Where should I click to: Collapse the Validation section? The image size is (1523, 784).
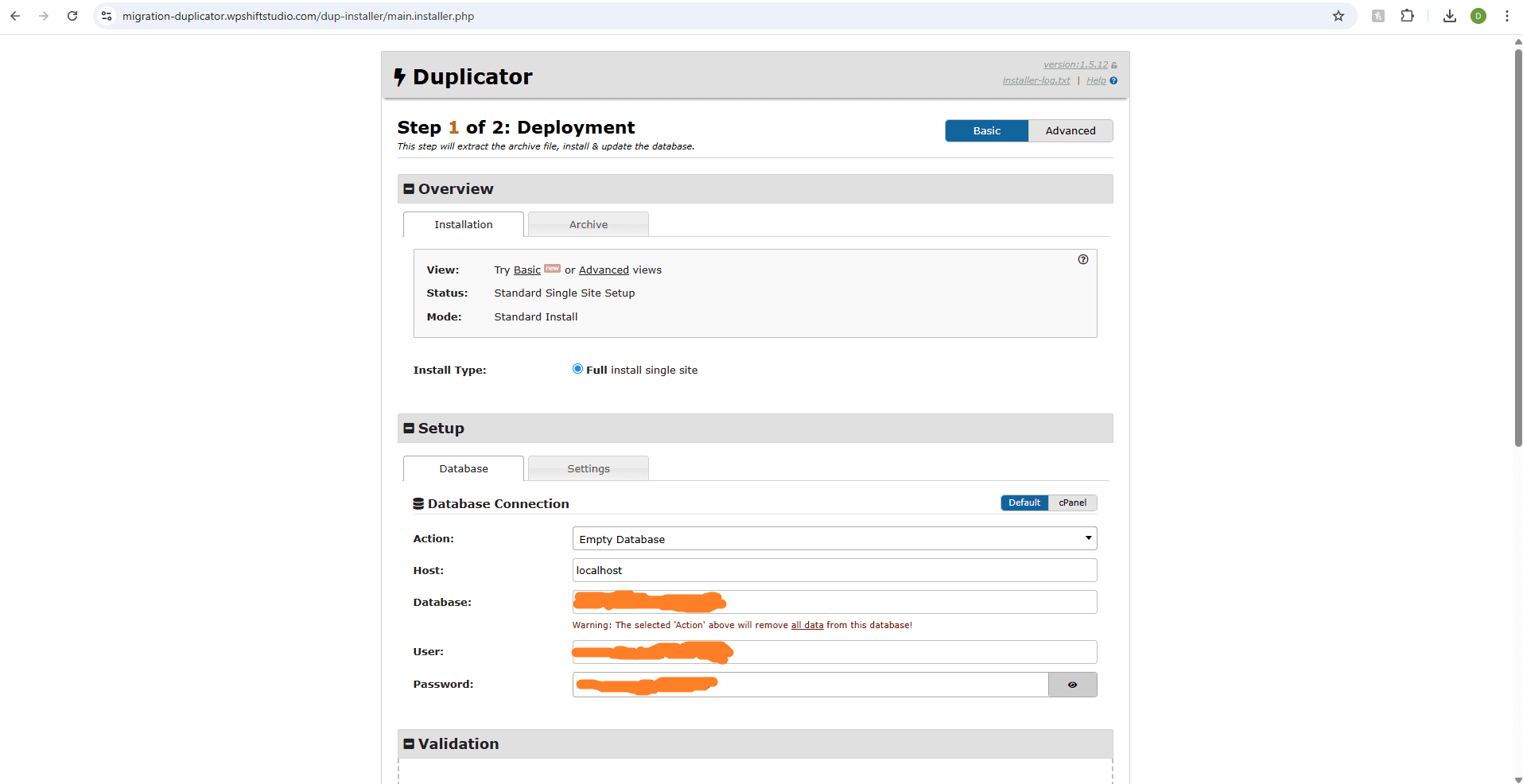[409, 744]
